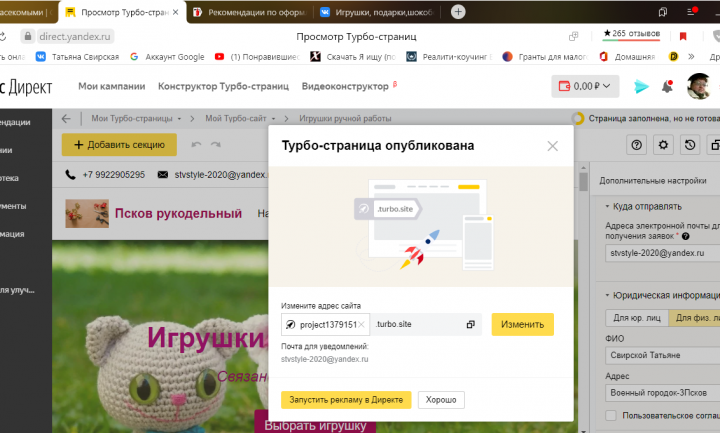This screenshot has height=433, width=720.
Task: Collapse Куда отправлять section
Action: (x=643, y=207)
